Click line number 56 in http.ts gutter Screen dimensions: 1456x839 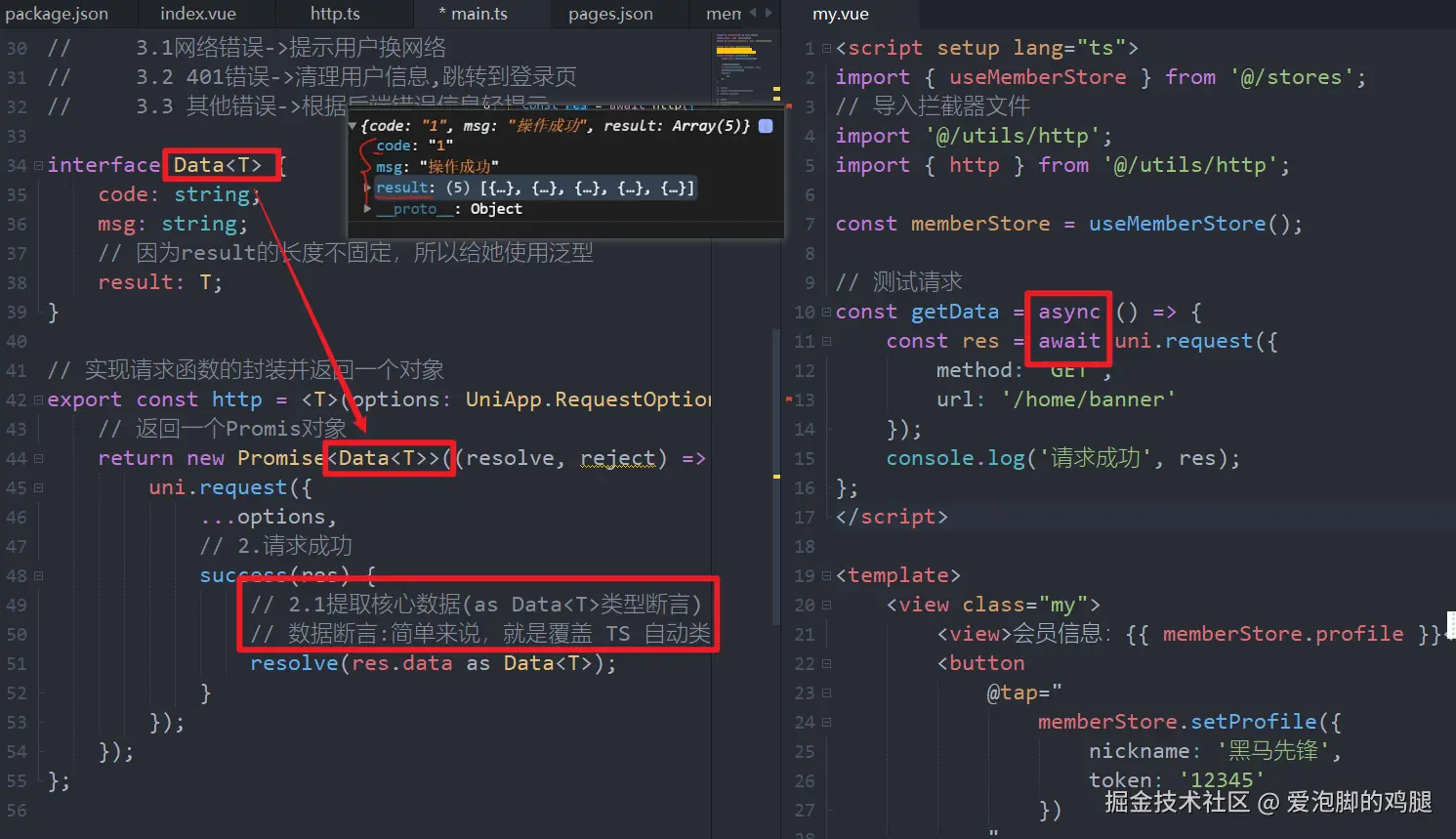tap(17, 810)
